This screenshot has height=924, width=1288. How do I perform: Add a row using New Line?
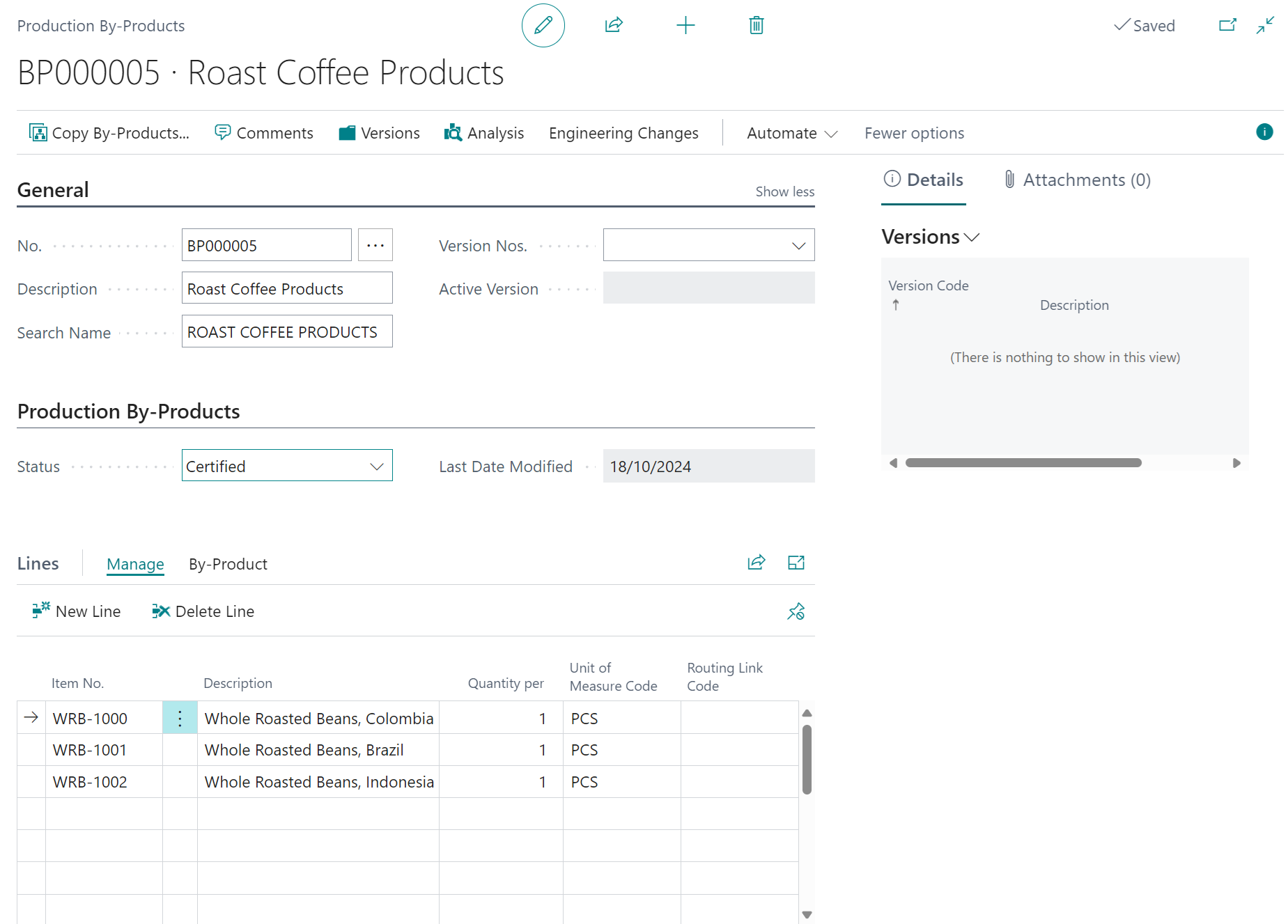pyautogui.click(x=77, y=611)
